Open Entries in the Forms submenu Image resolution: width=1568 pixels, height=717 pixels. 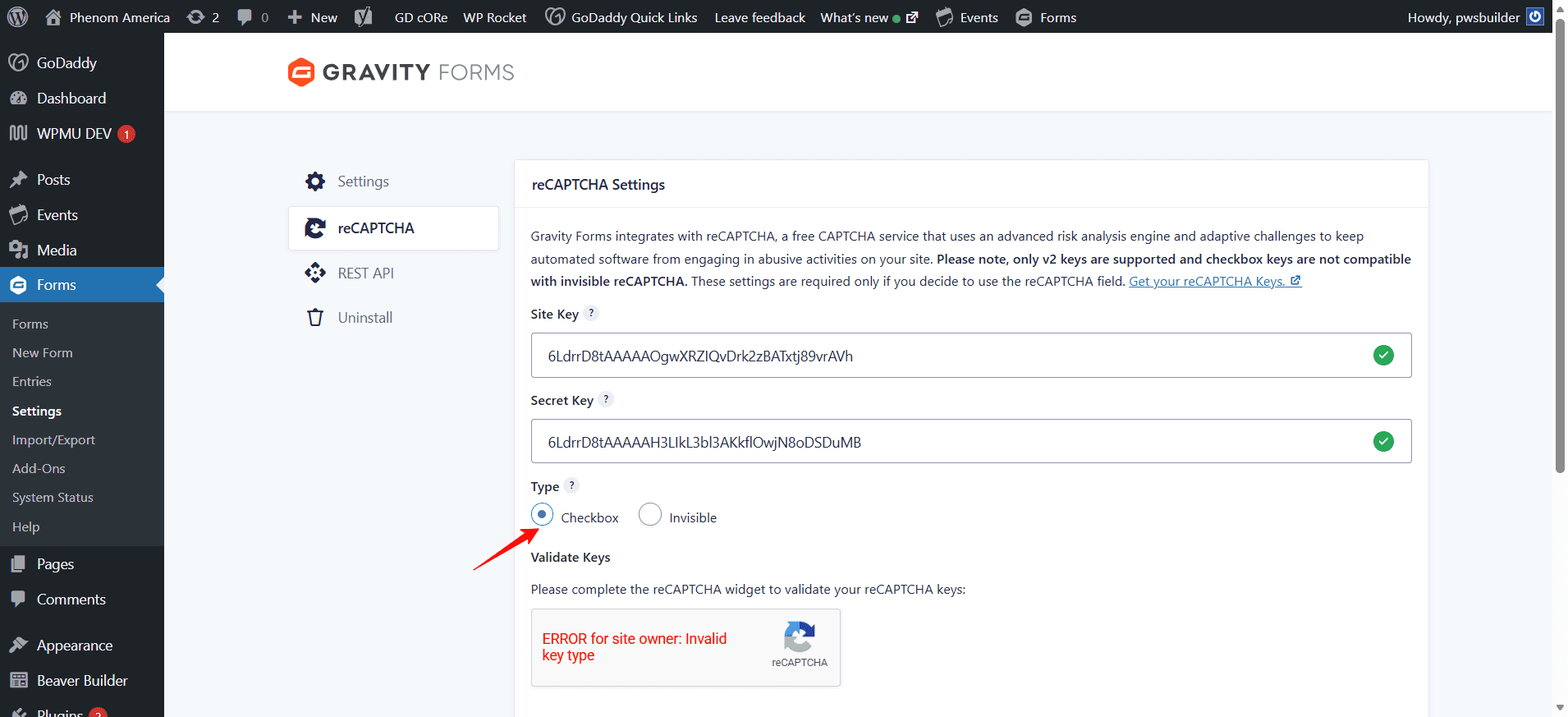32,382
